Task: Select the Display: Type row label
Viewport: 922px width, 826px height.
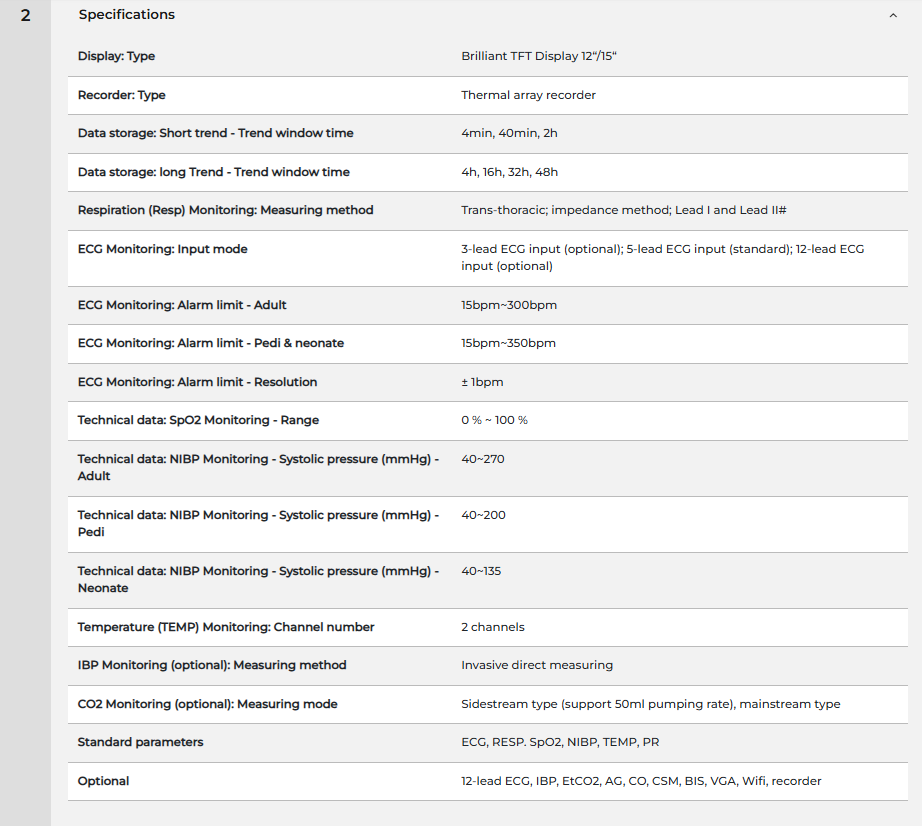Action: click(116, 56)
